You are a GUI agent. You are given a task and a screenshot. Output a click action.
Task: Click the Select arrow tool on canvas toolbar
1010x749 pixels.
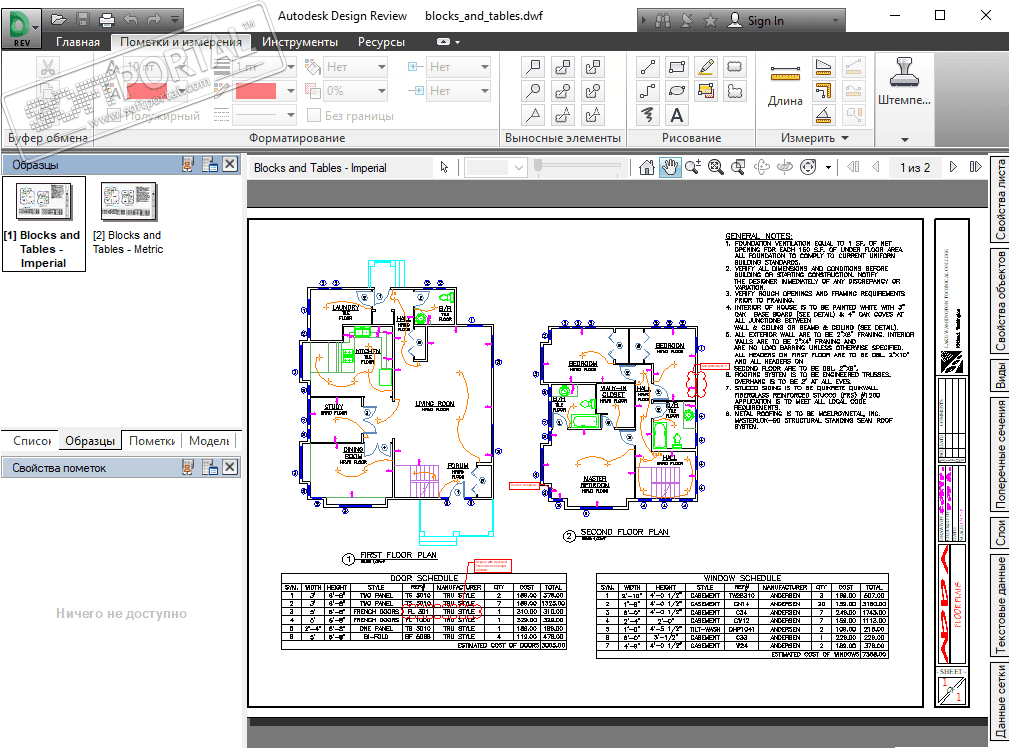[x=444, y=167]
